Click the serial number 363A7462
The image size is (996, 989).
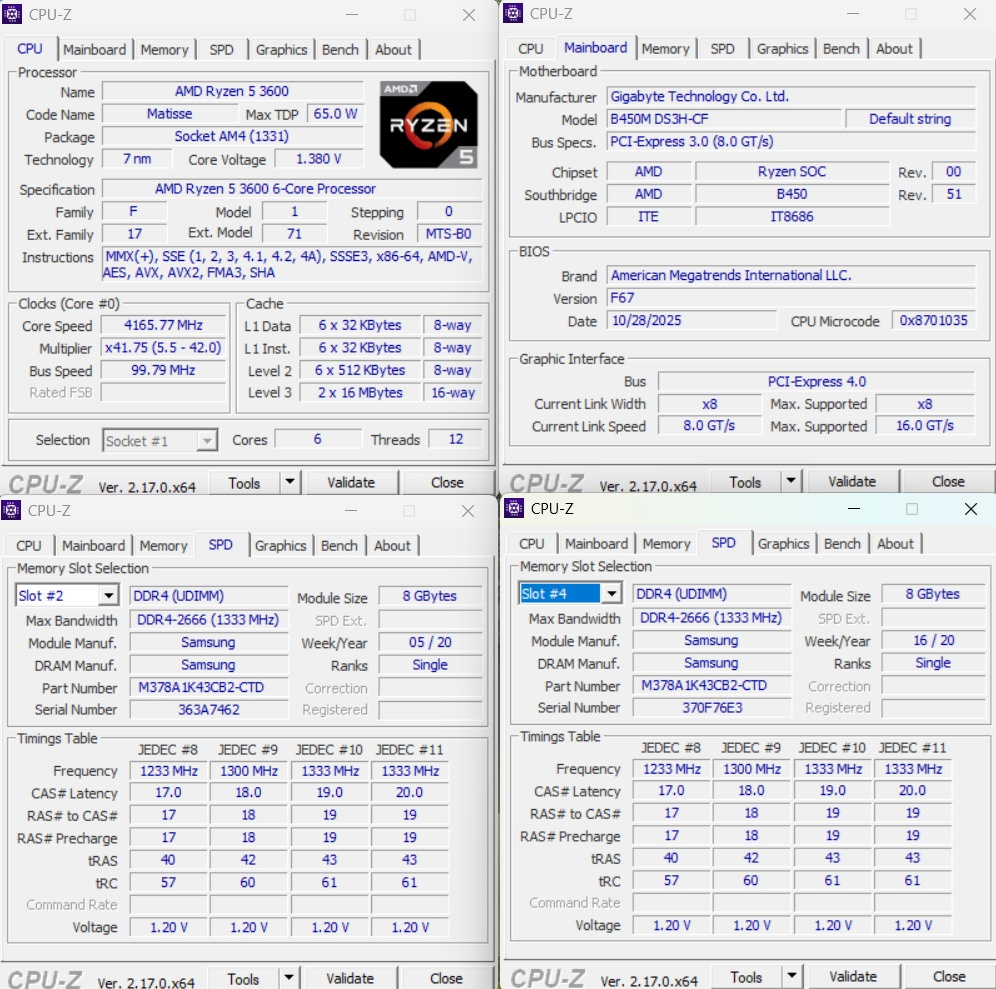click(x=209, y=710)
